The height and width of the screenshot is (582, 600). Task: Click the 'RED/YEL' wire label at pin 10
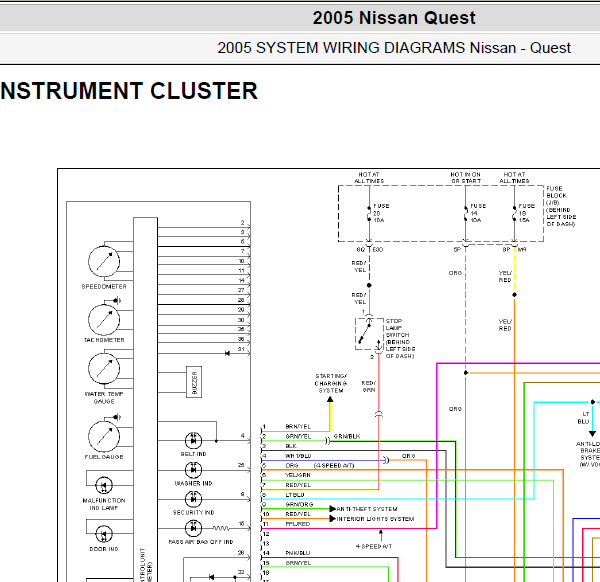point(298,514)
